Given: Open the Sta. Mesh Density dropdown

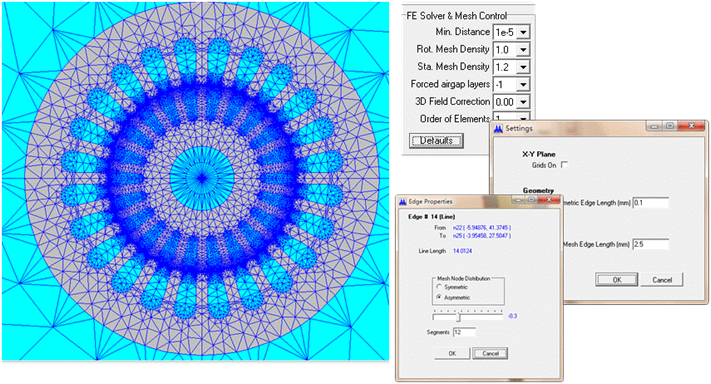Looking at the screenshot, I should 523,67.
